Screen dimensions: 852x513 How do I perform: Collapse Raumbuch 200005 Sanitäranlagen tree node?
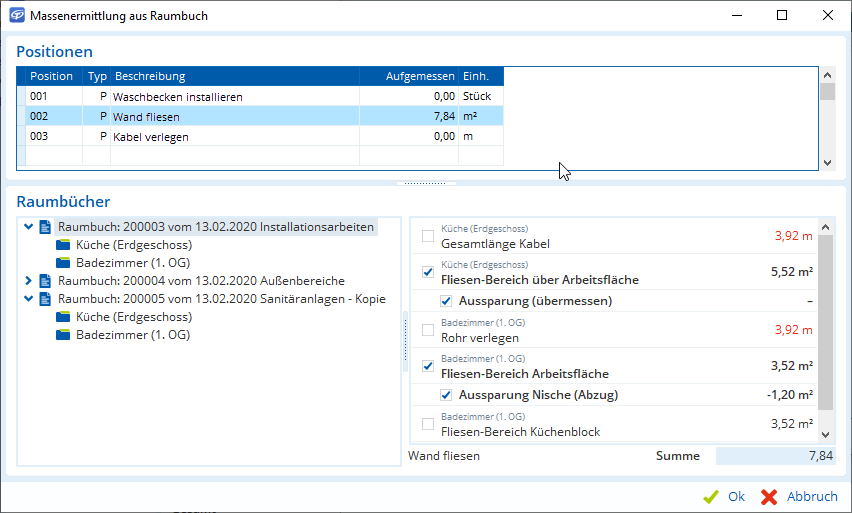pos(28,299)
